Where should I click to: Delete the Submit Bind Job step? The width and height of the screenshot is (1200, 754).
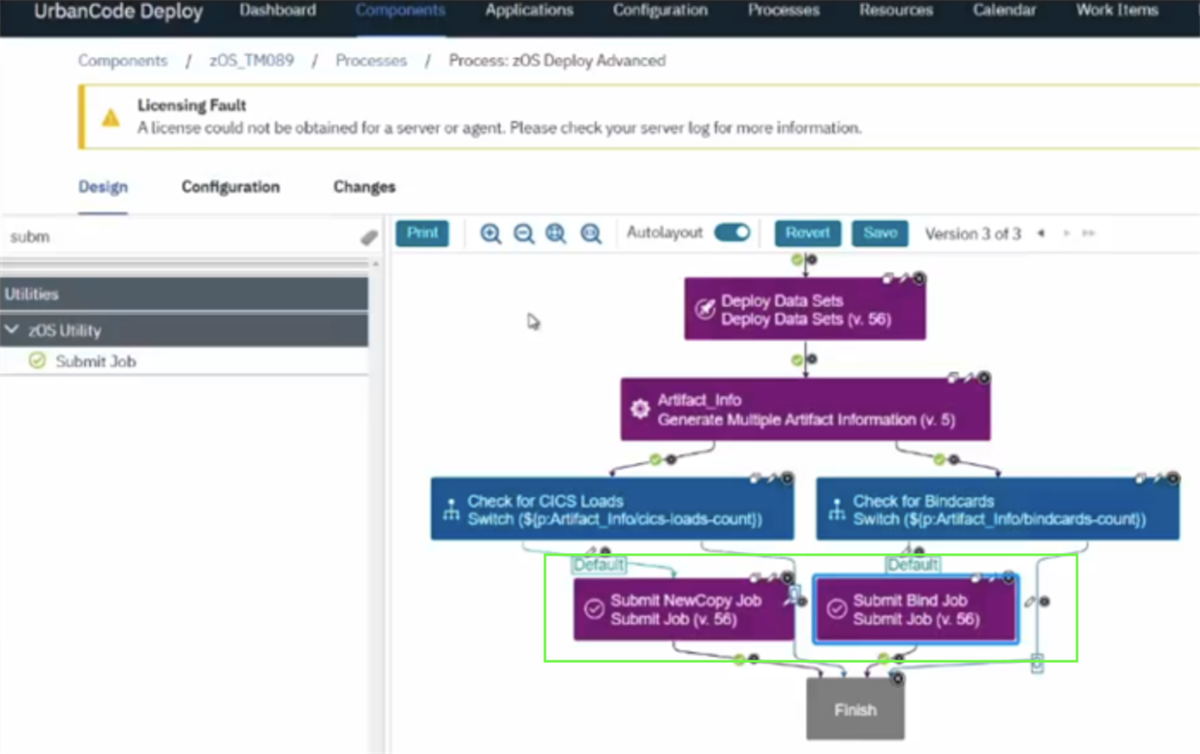point(1009,577)
